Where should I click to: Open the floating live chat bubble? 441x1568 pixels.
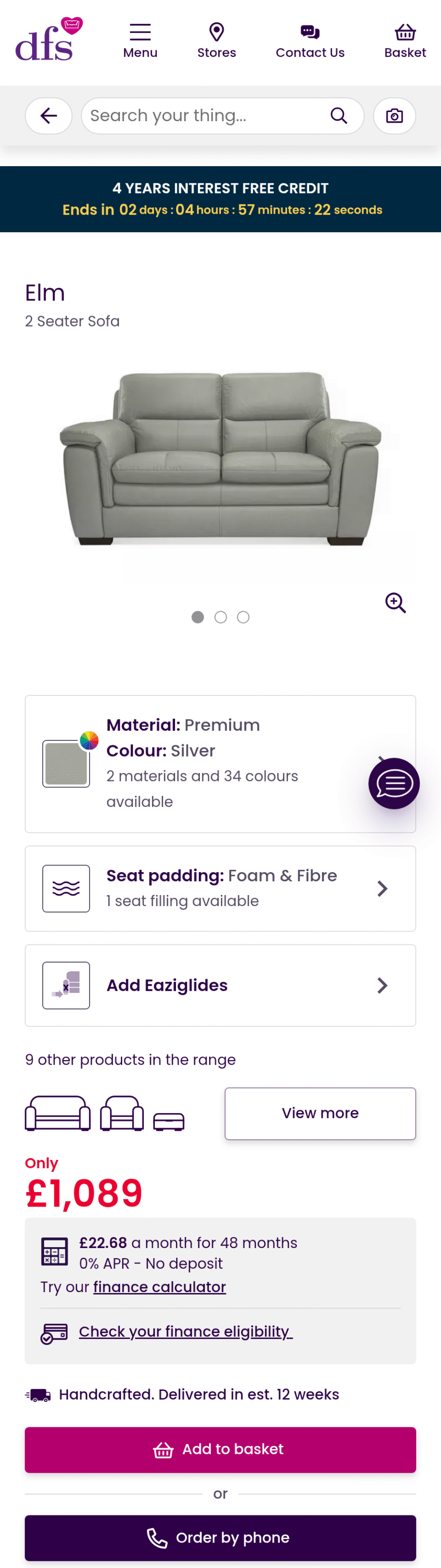[x=394, y=784]
